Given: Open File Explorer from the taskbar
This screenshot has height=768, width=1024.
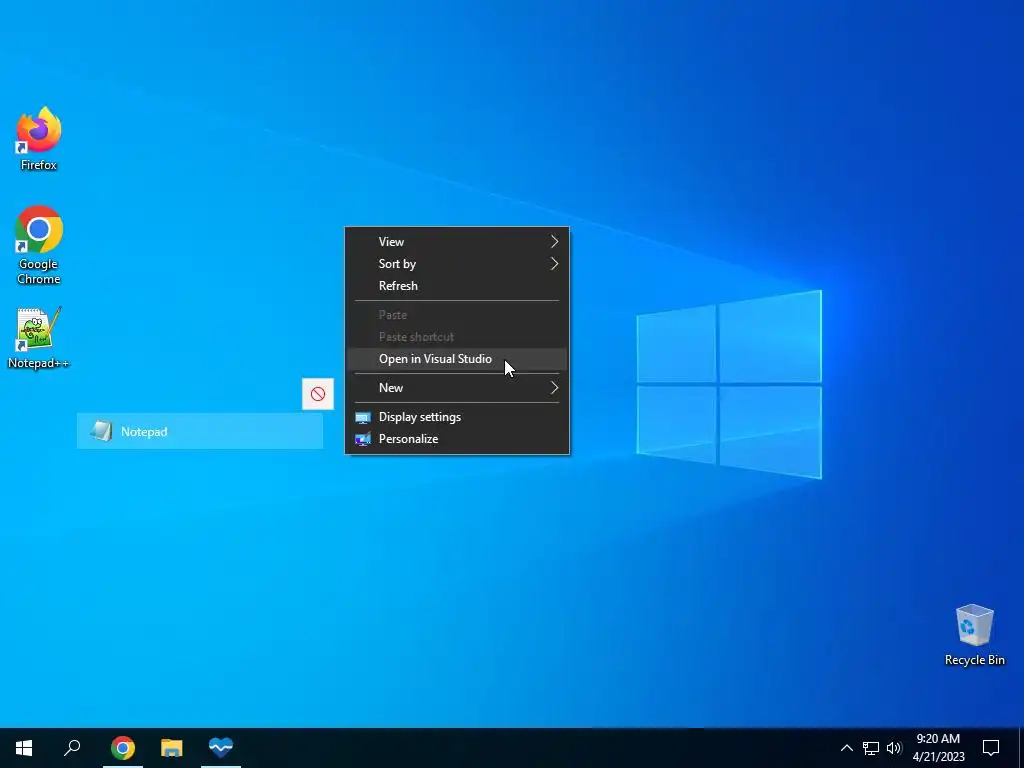Looking at the screenshot, I should click(172, 748).
